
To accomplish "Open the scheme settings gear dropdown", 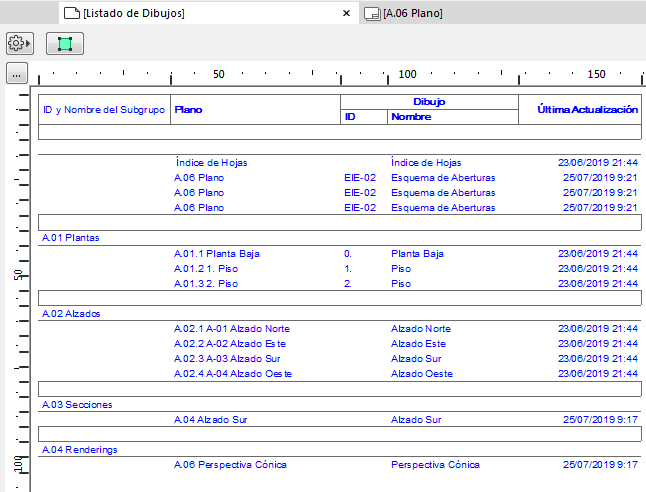I will 20,44.
